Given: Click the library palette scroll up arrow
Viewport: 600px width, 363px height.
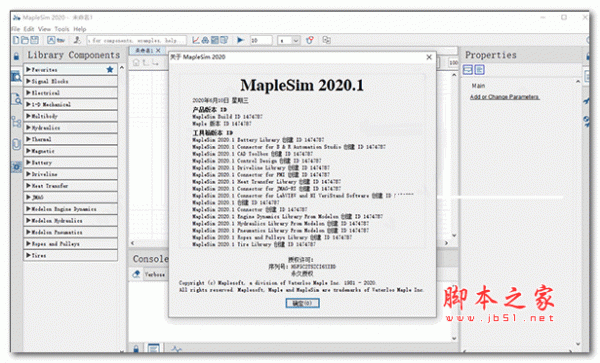Looking at the screenshot, I should (122, 67).
